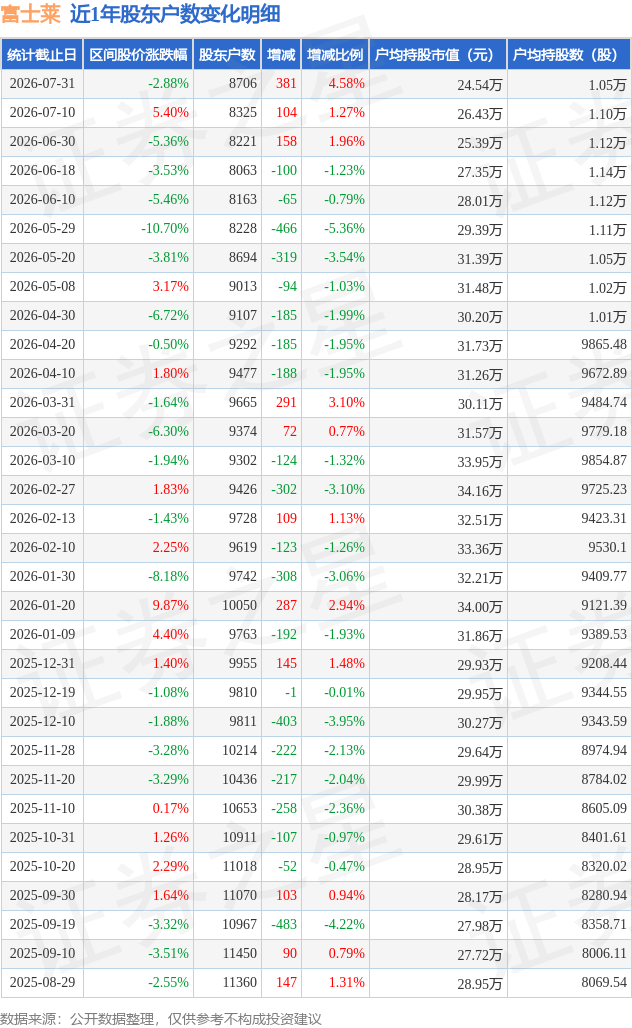Click the -483 change amount cell
Screen dimensions: 632x1028
pos(284,924)
